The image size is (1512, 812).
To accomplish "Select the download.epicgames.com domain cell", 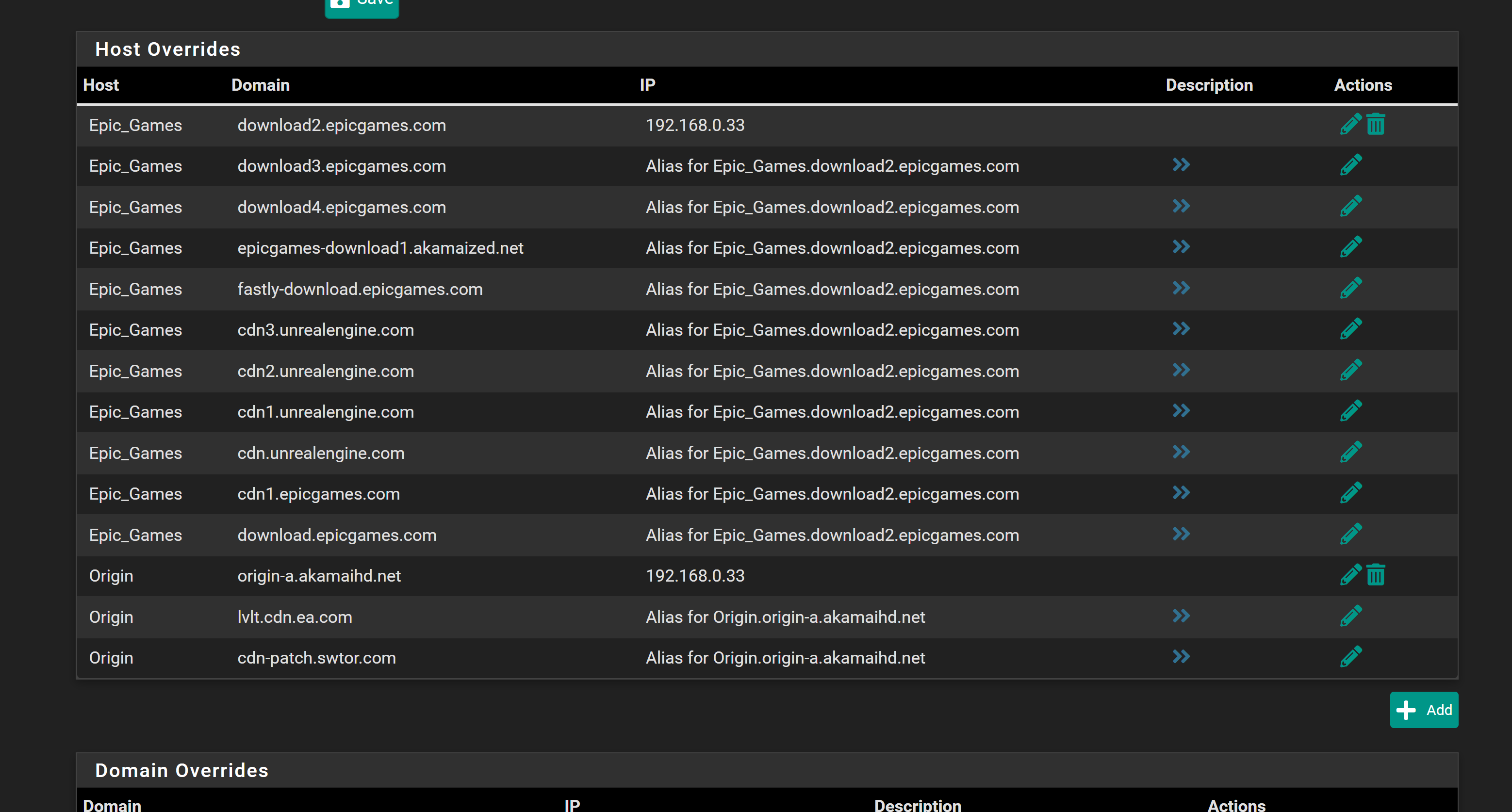I will [x=337, y=535].
